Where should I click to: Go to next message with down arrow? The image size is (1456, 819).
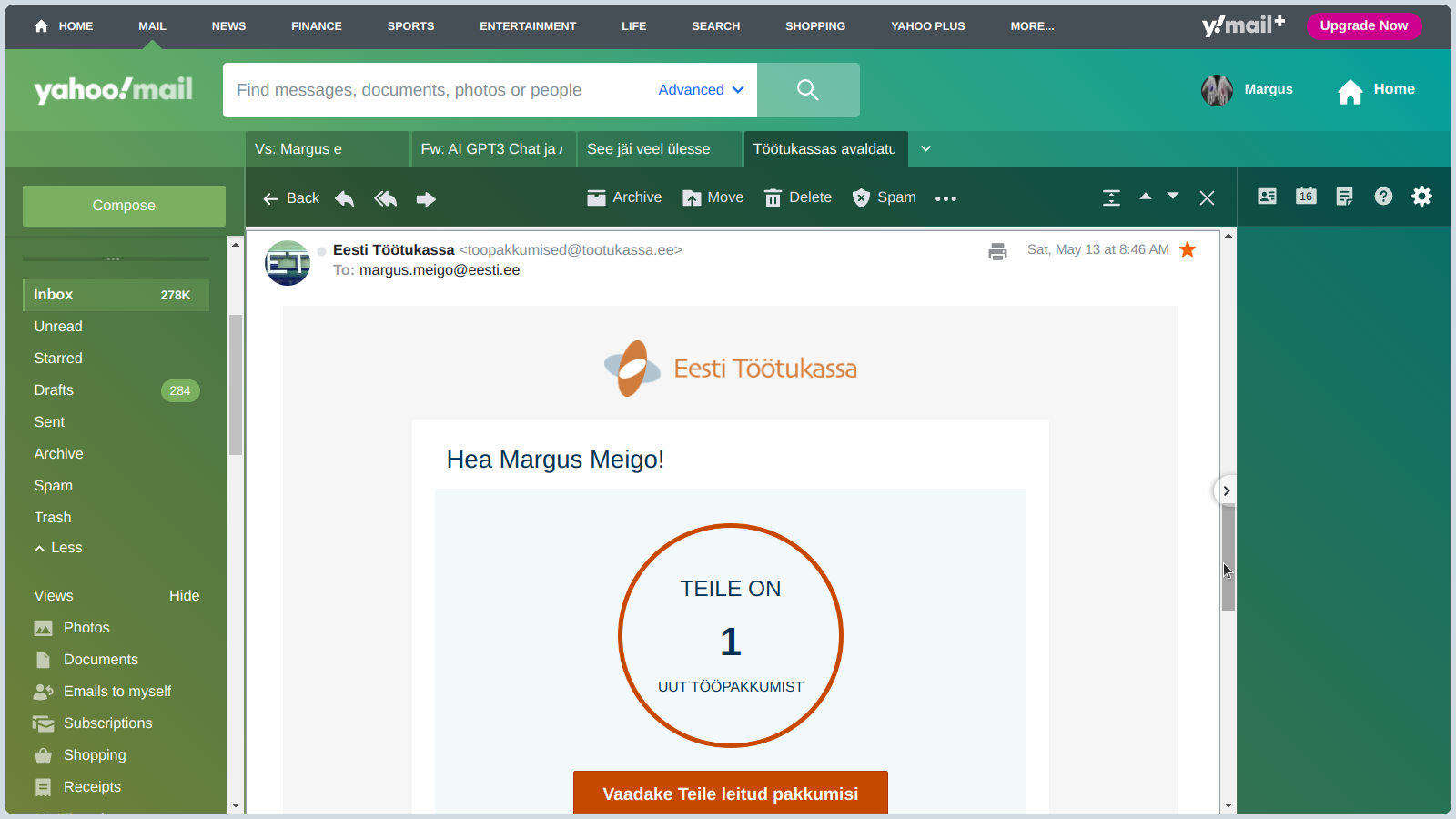(1173, 197)
